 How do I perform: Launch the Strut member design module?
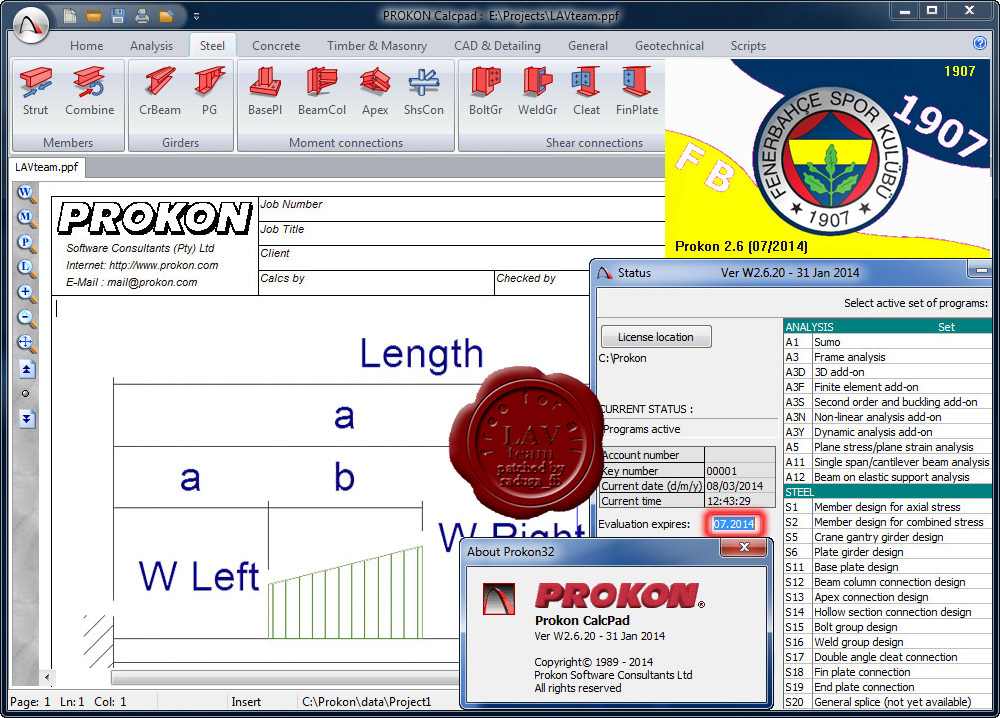pos(36,92)
